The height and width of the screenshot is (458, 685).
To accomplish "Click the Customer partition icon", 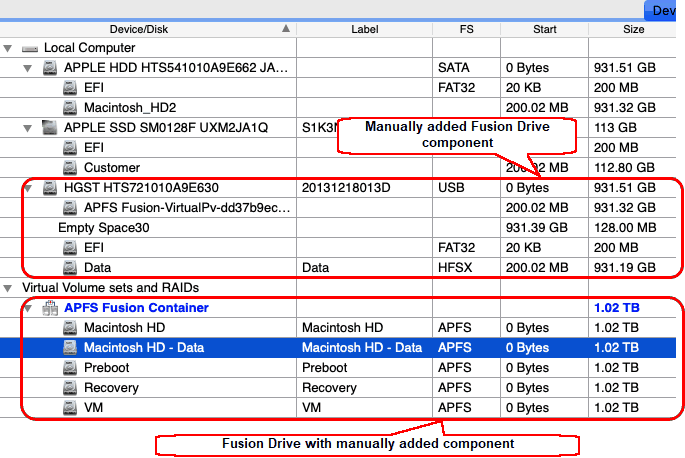I will click(69, 168).
